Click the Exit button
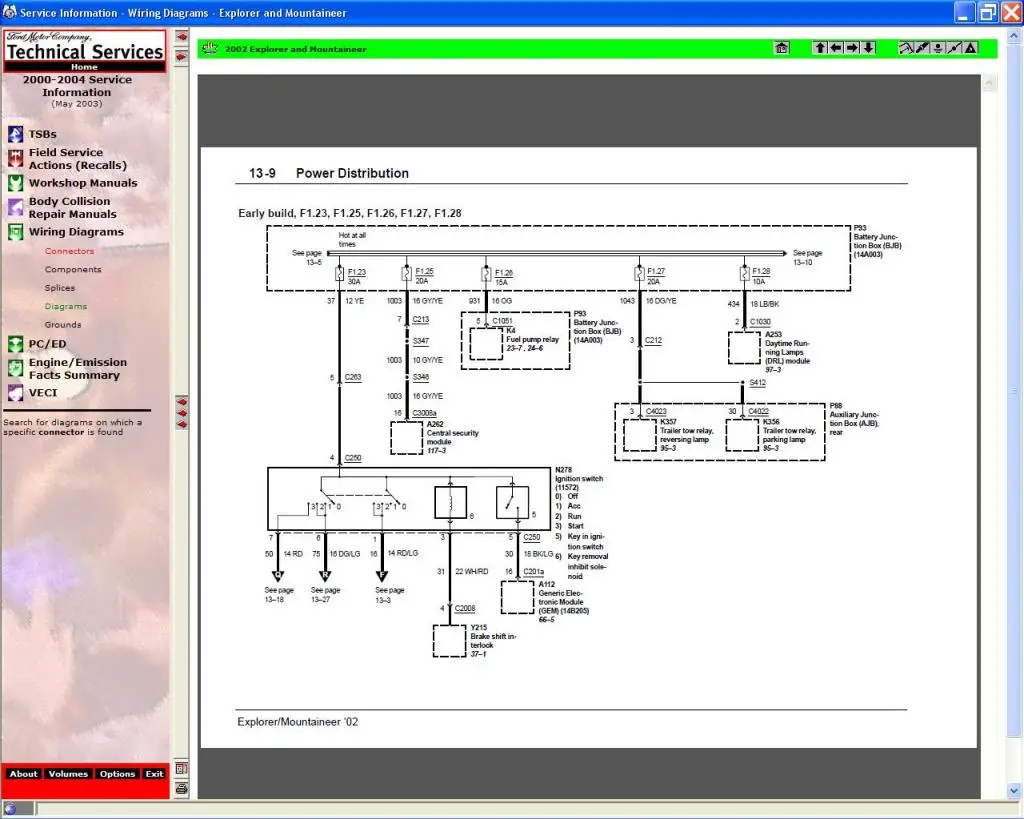Screen dimensions: 1024x819 [154, 774]
